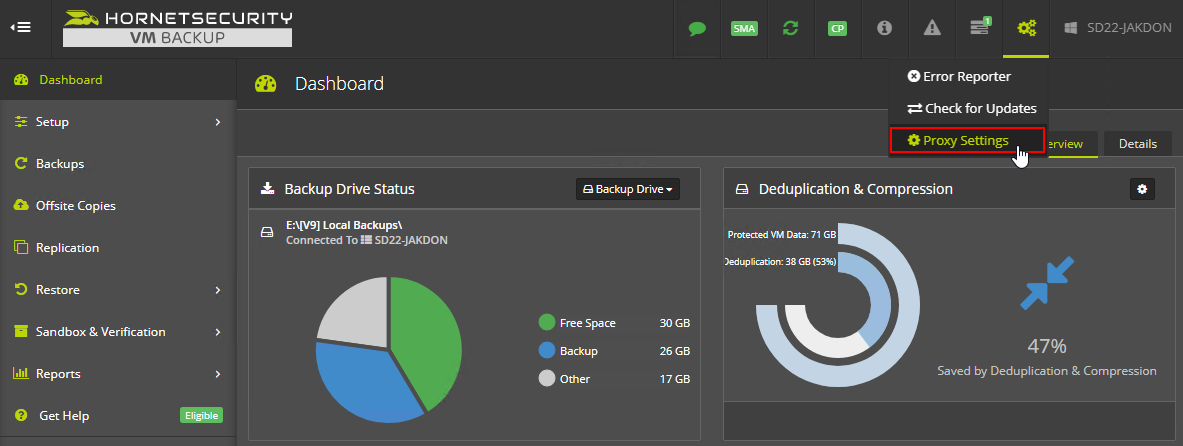Screen dimensions: 1183x446
Task: Click the Reports bar chart icon
Action: pyautogui.click(x=21, y=374)
